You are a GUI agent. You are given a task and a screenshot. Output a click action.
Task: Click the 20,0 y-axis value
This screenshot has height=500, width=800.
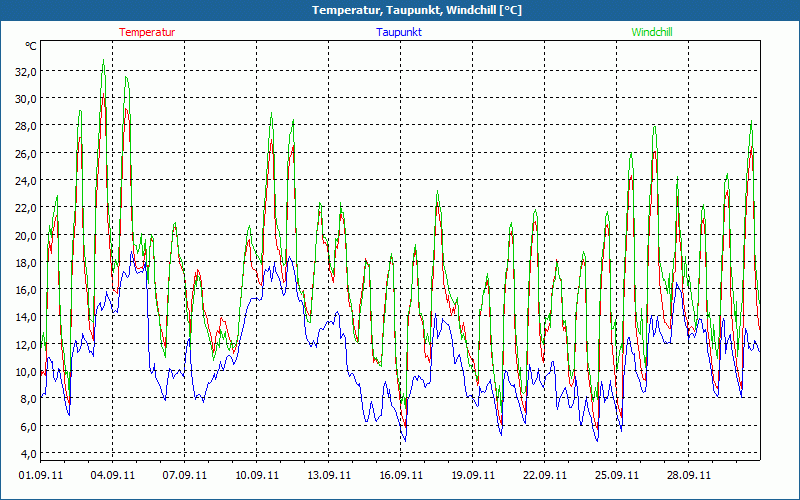pyautogui.click(x=26, y=235)
